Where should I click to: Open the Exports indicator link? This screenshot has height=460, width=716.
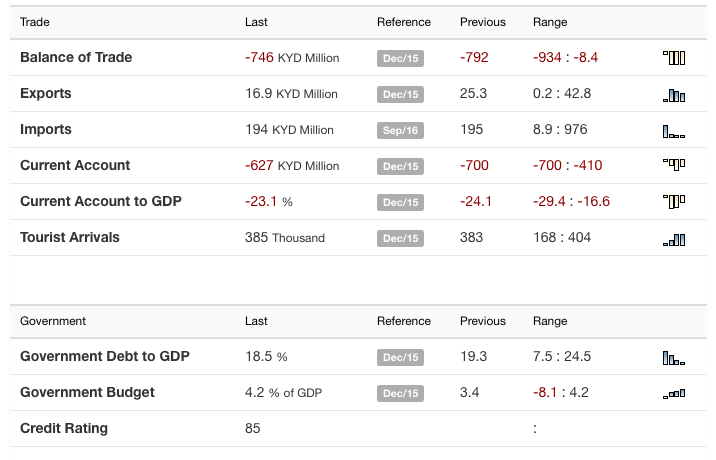(x=46, y=94)
